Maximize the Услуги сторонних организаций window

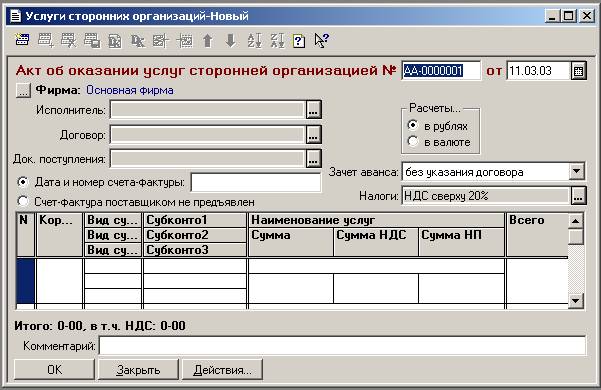coord(569,16)
